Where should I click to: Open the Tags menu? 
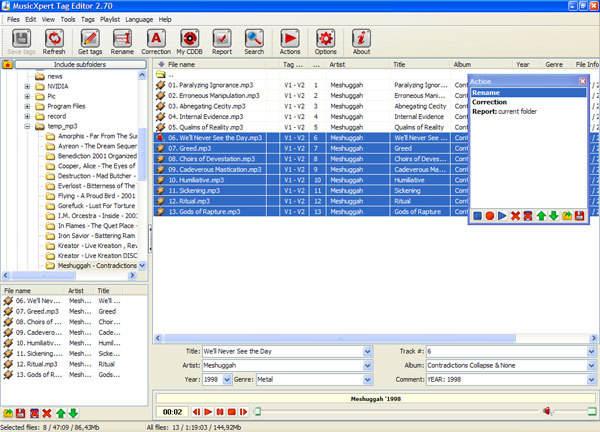click(x=88, y=19)
